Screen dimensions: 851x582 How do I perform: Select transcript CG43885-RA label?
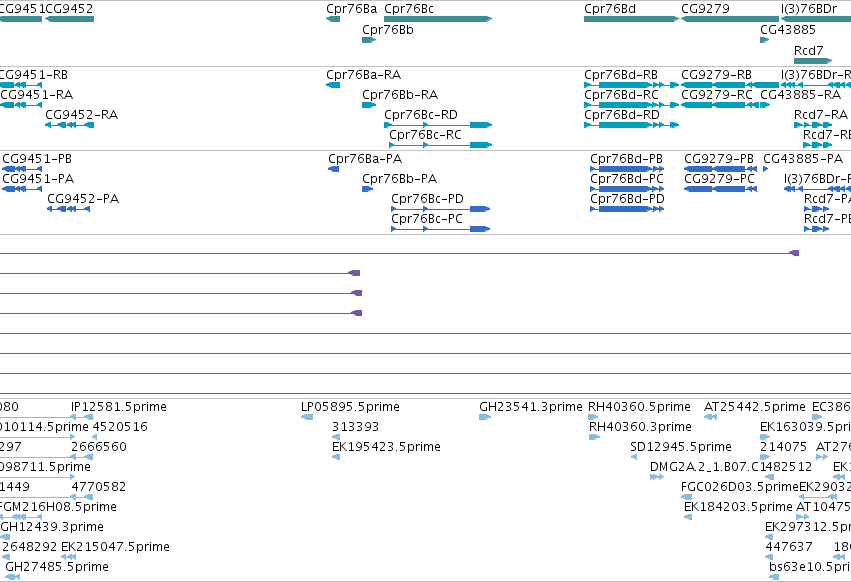point(801,94)
